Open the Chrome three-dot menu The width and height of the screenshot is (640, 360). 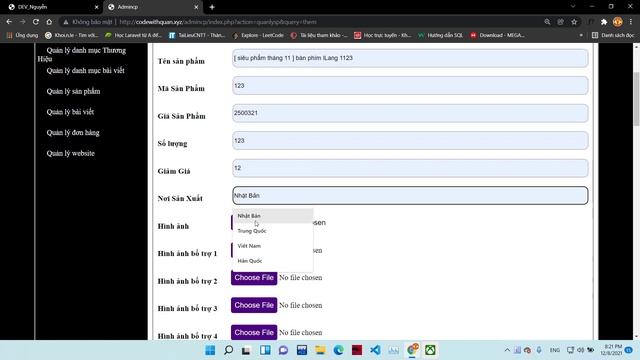click(x=631, y=22)
